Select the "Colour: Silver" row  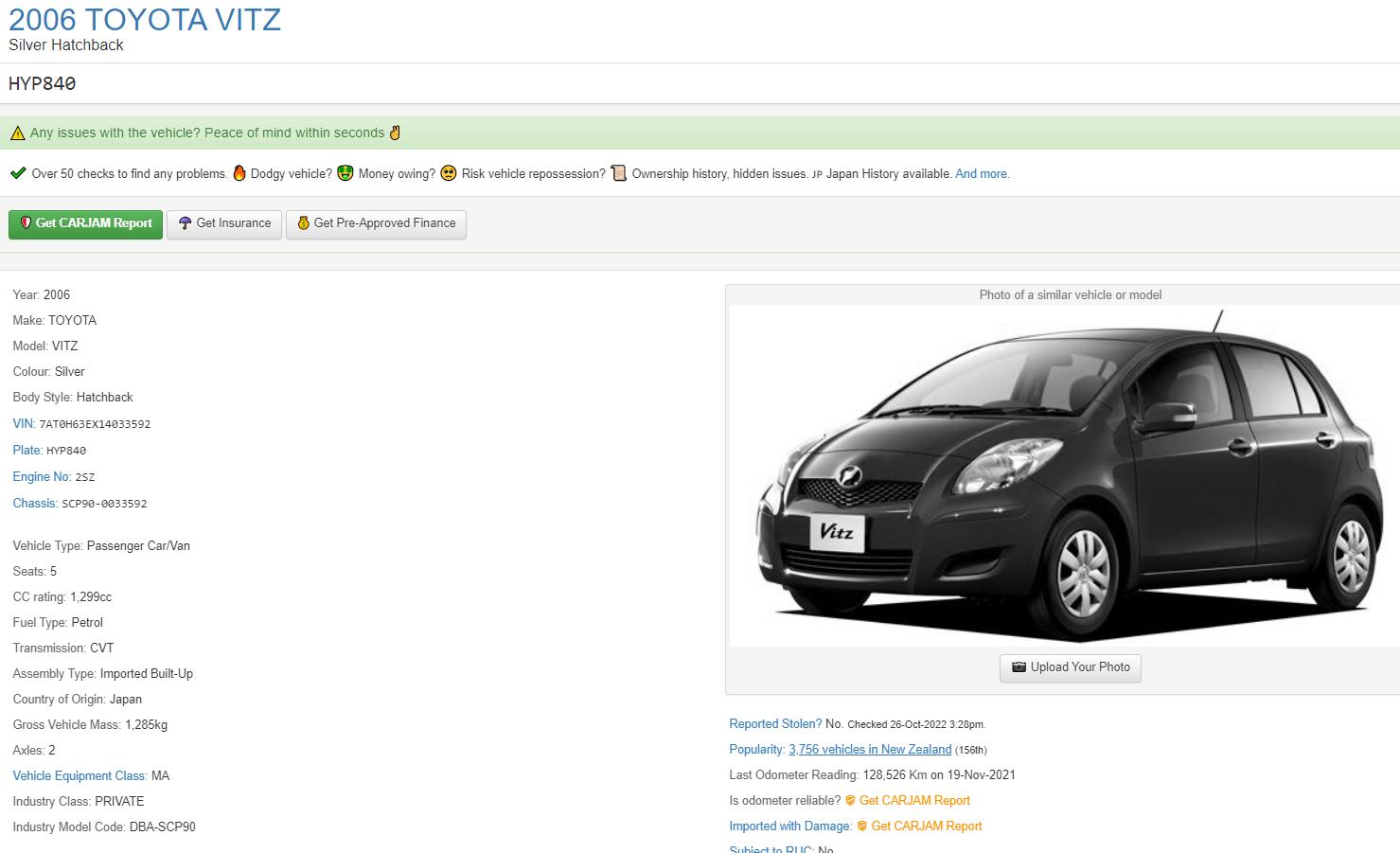[x=48, y=371]
